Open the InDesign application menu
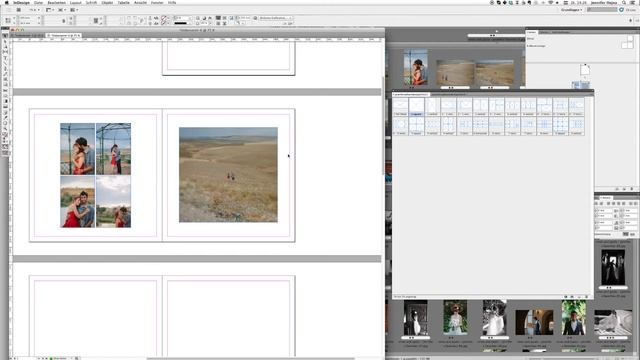 21,2
